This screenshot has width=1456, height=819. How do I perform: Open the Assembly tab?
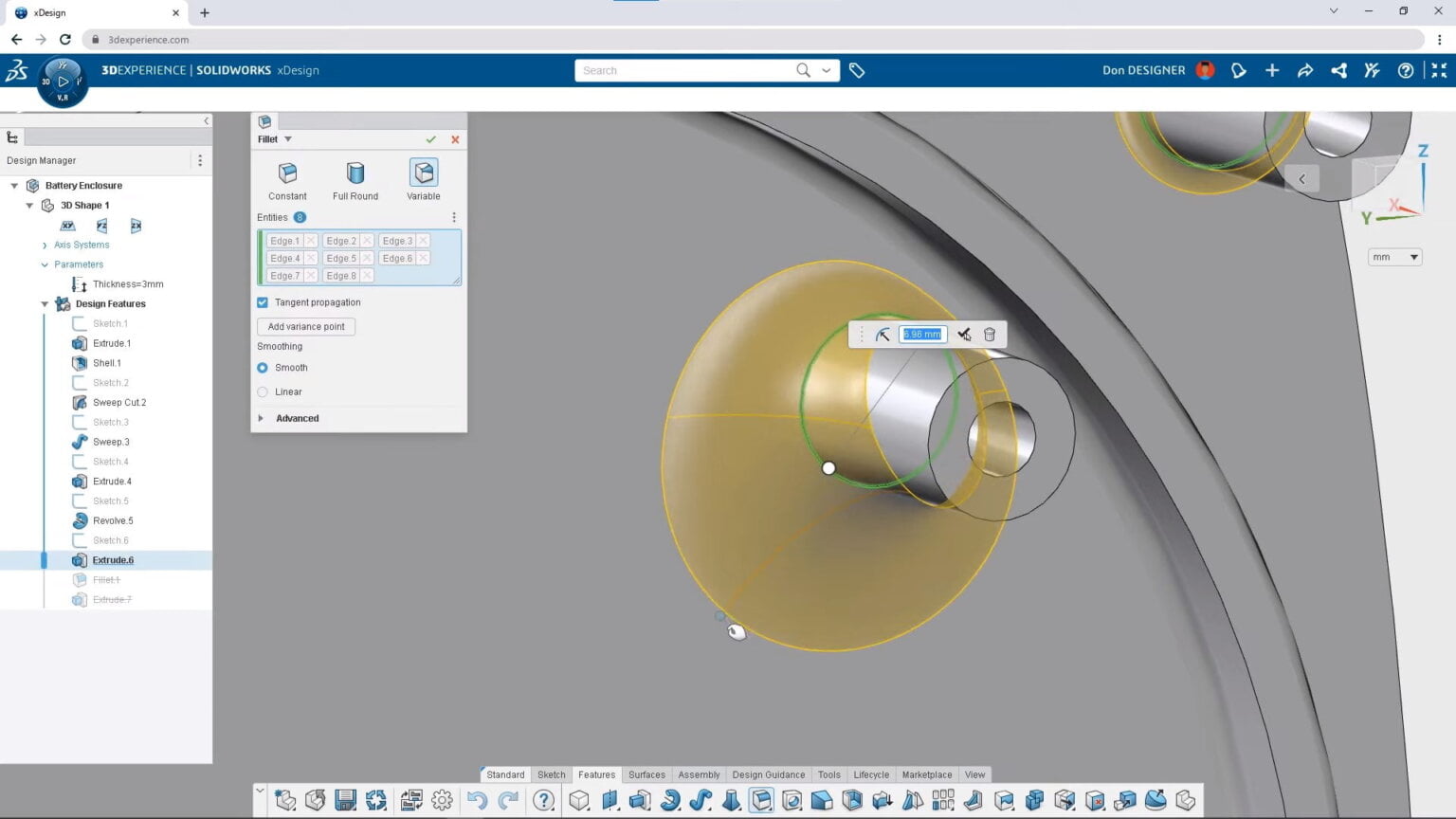(699, 774)
